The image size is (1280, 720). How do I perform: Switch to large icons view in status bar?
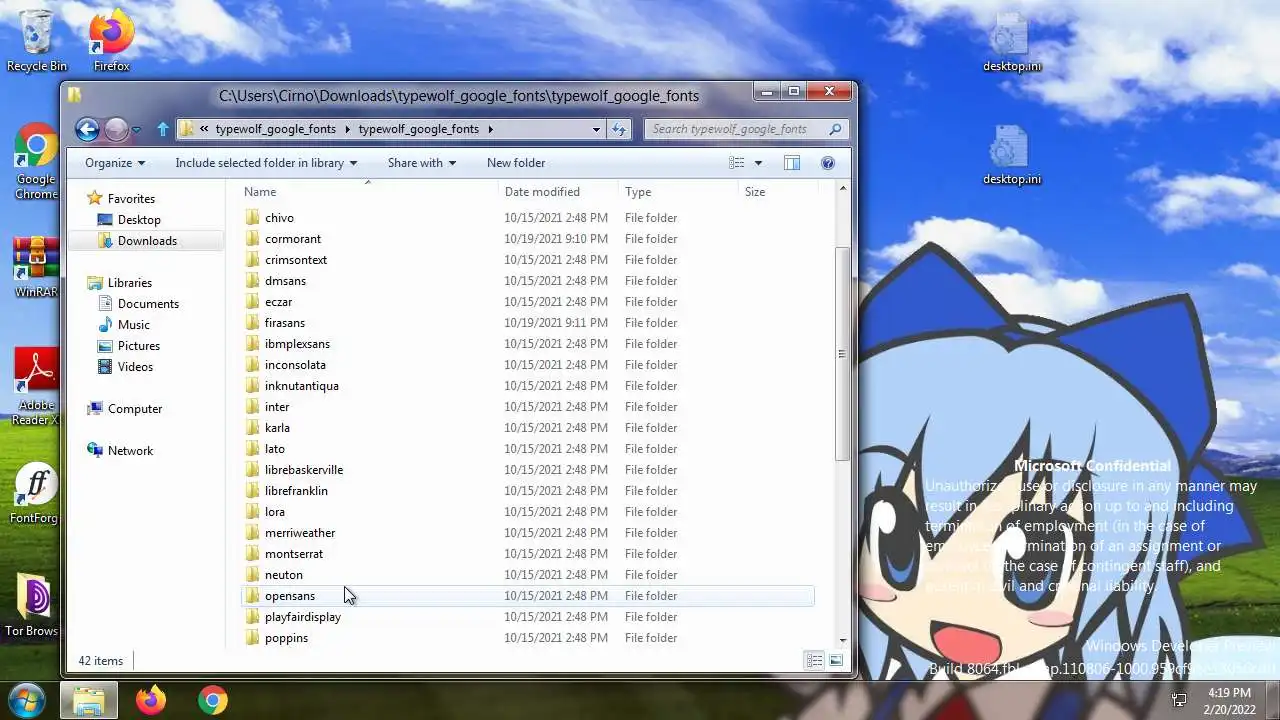coord(835,661)
